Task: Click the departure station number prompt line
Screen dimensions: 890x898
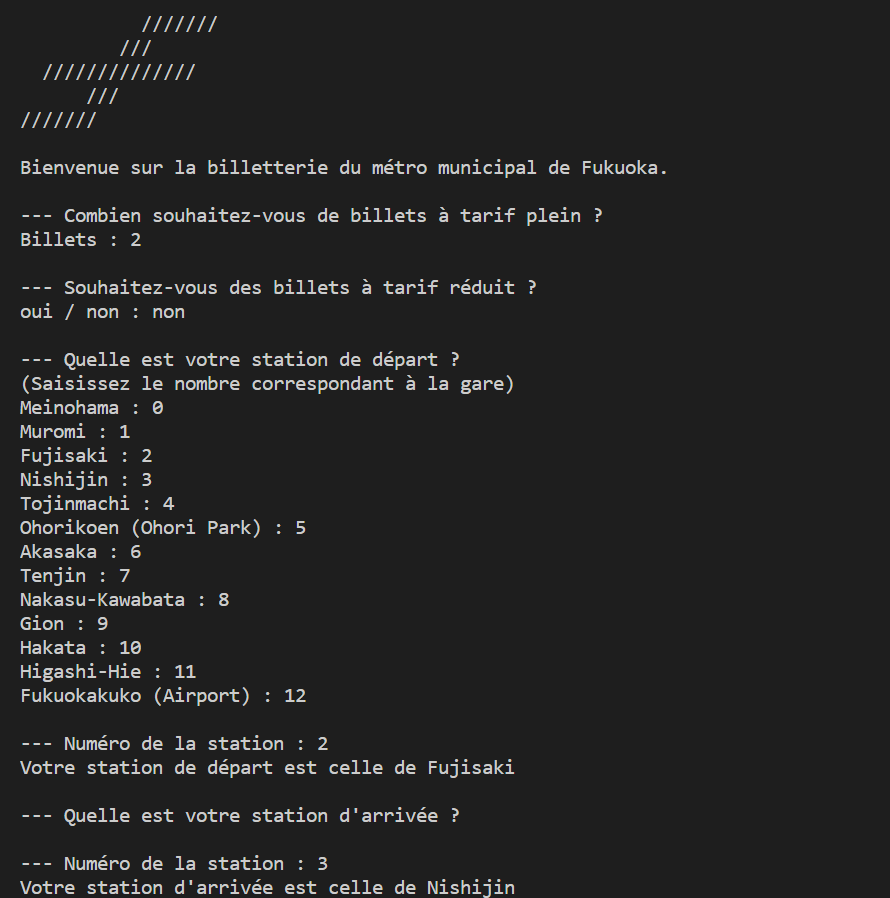Action: point(174,744)
